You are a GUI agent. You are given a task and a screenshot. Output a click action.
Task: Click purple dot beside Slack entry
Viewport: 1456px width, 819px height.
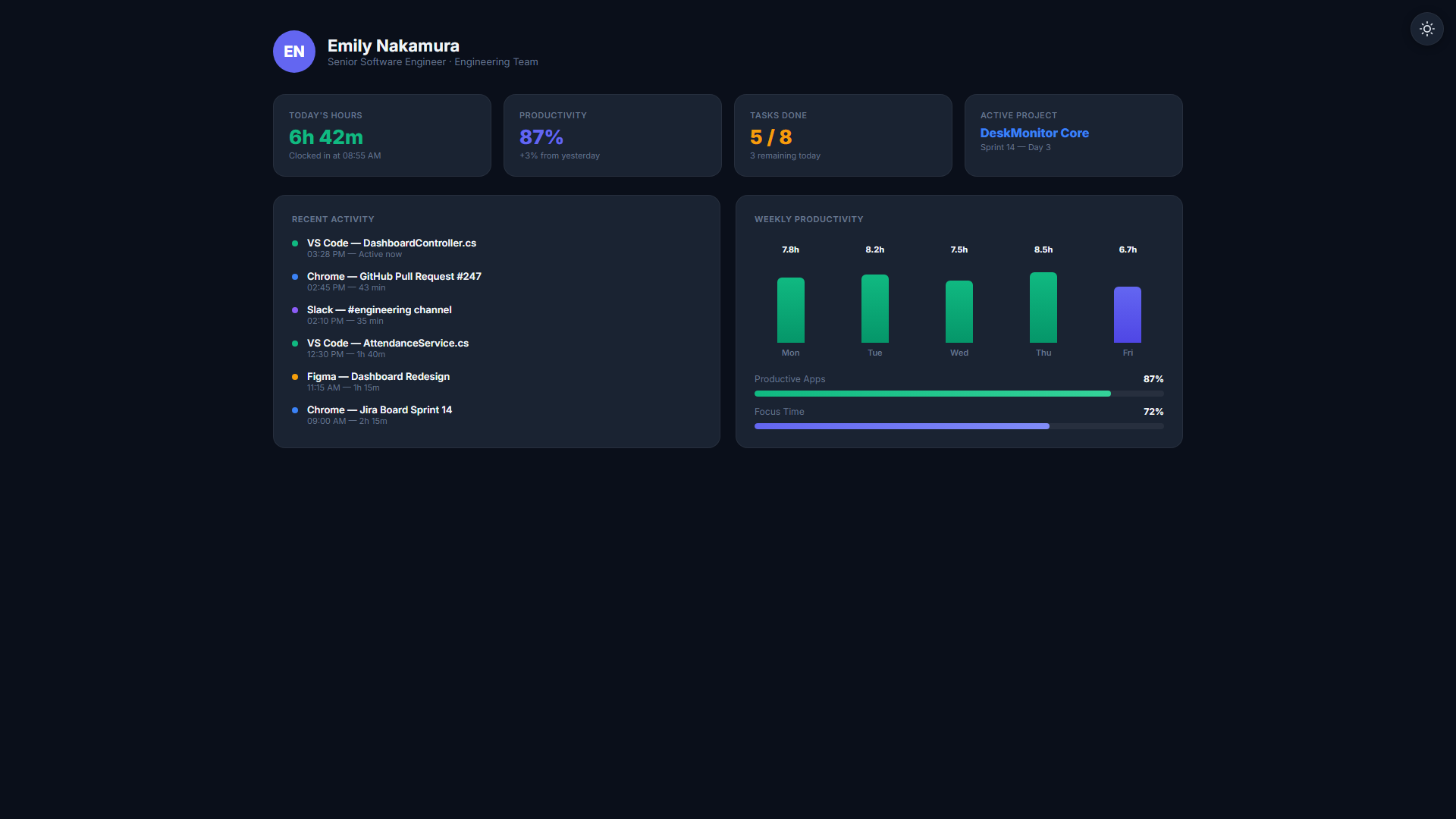(x=295, y=310)
